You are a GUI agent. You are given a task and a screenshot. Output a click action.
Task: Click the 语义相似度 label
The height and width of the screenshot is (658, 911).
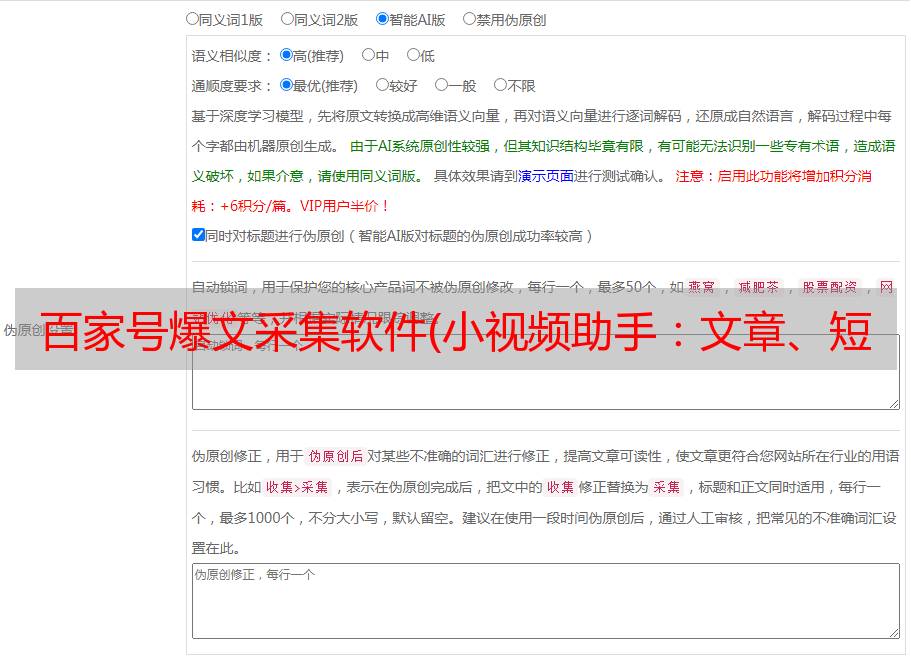tap(232, 56)
